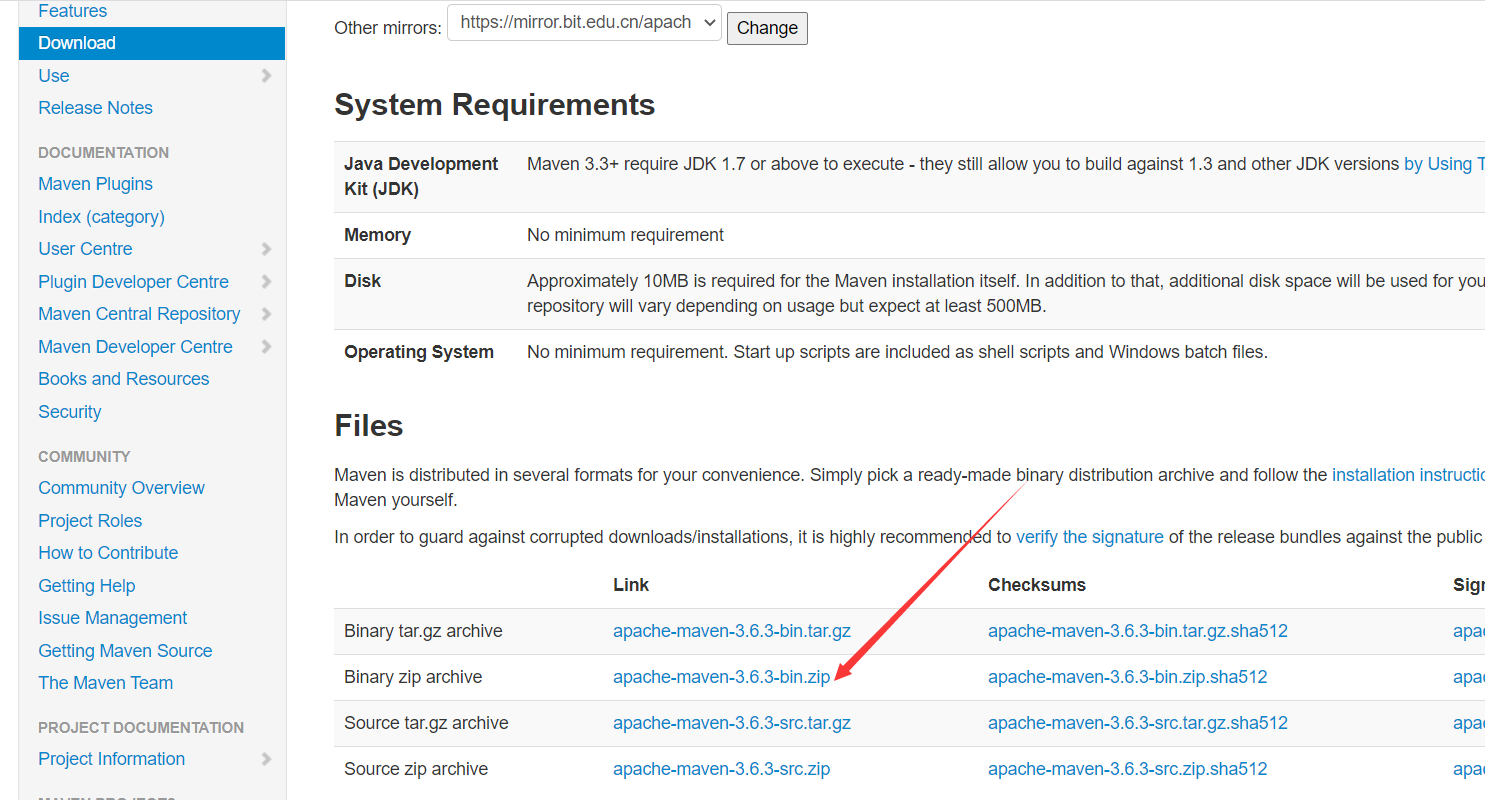Click the 'System Requirements' heading
Screen dimensions: 1485x800
click(x=495, y=105)
